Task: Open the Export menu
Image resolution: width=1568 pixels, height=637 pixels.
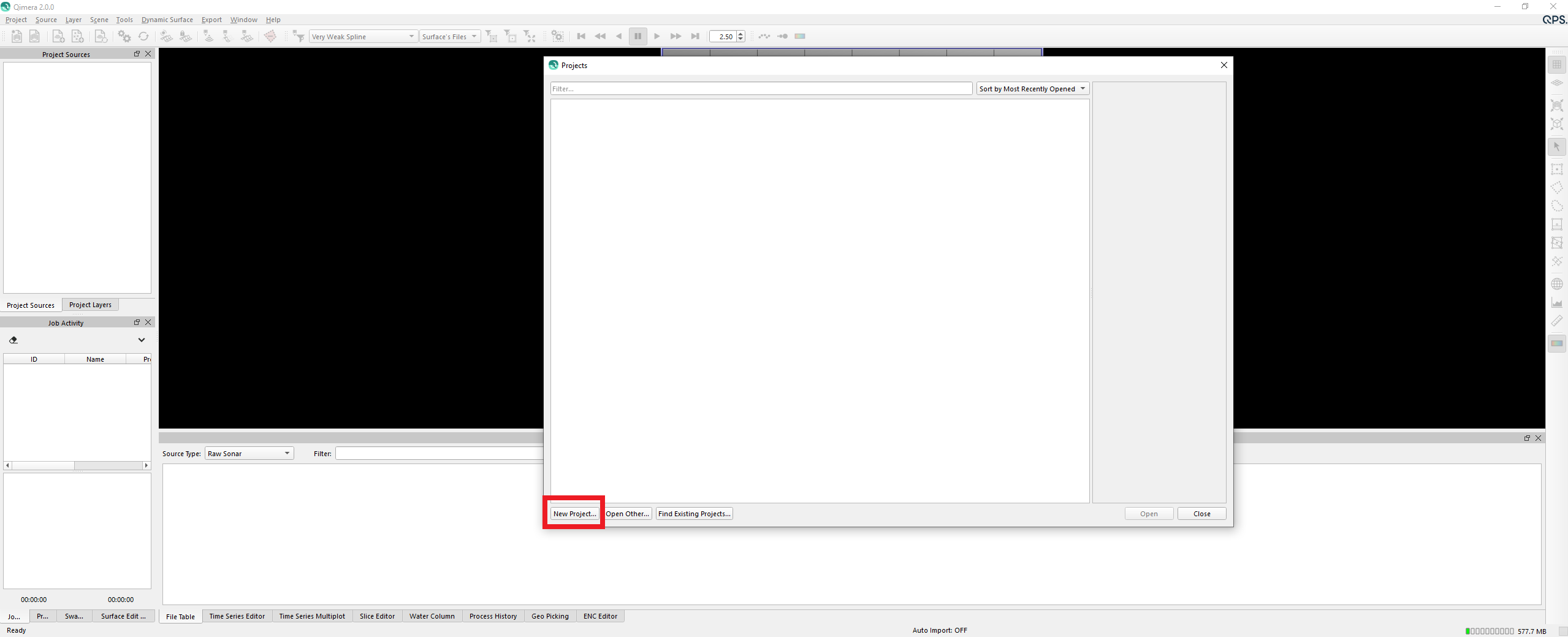Action: (211, 20)
